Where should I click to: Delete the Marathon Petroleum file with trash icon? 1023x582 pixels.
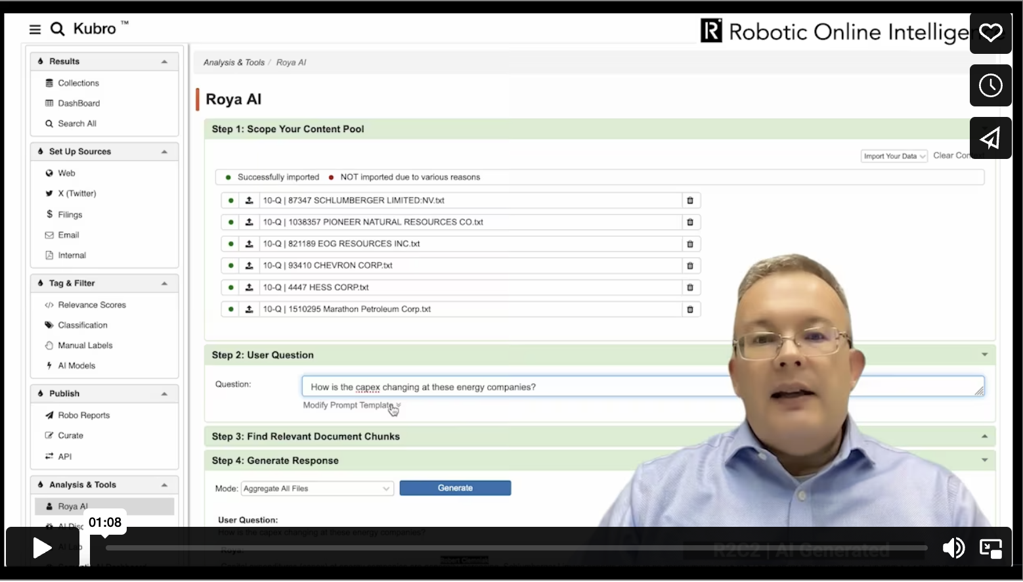pos(690,309)
